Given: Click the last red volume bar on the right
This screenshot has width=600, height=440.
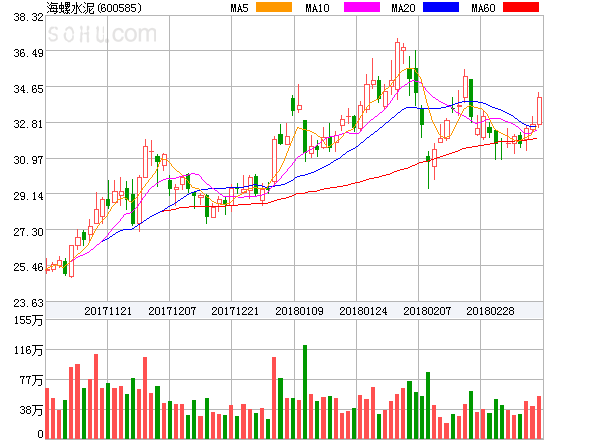Looking at the screenshot, I should [539, 417].
